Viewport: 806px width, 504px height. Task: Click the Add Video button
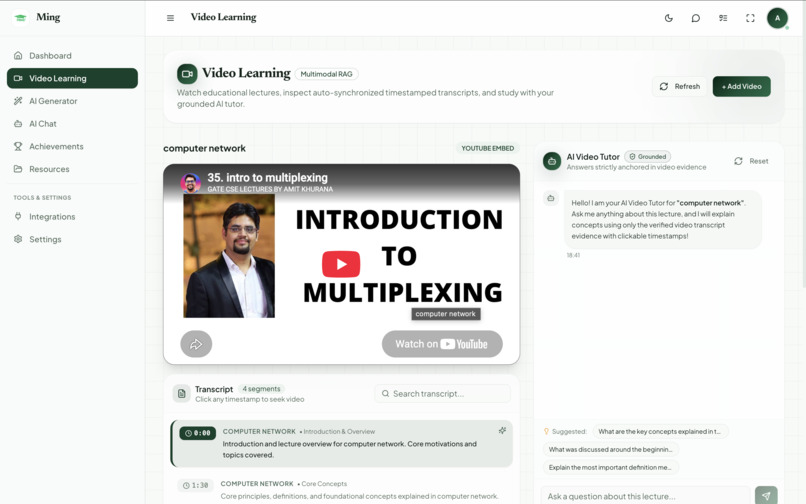tap(741, 86)
